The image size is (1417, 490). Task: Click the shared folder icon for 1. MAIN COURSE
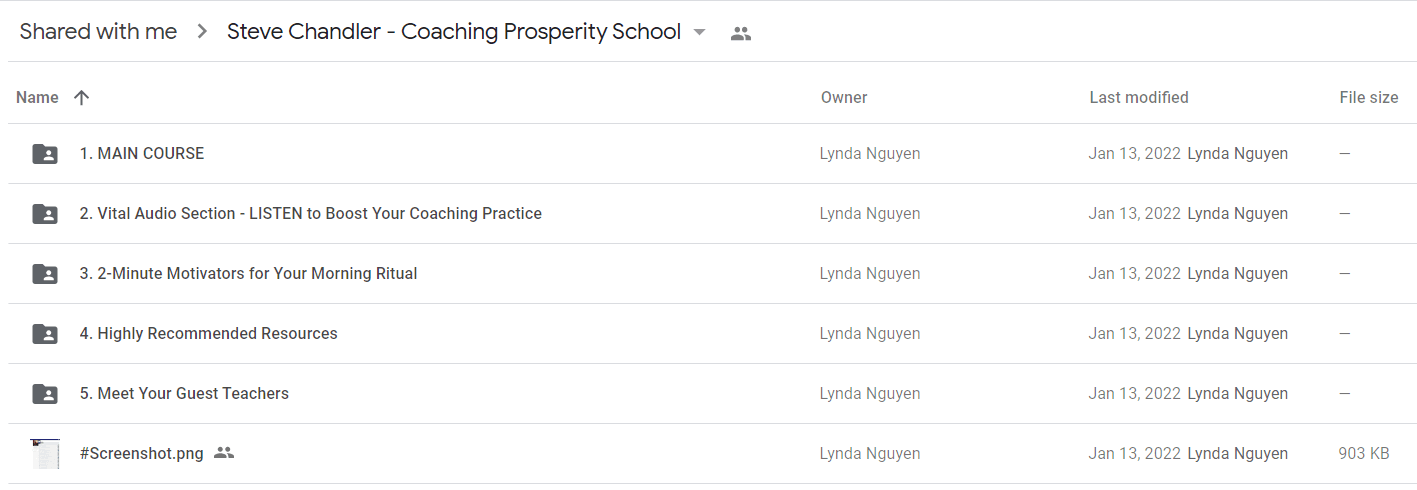pyautogui.click(x=45, y=154)
